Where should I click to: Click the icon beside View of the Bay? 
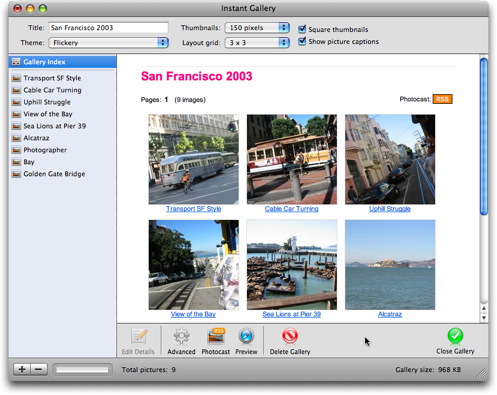[x=16, y=114]
